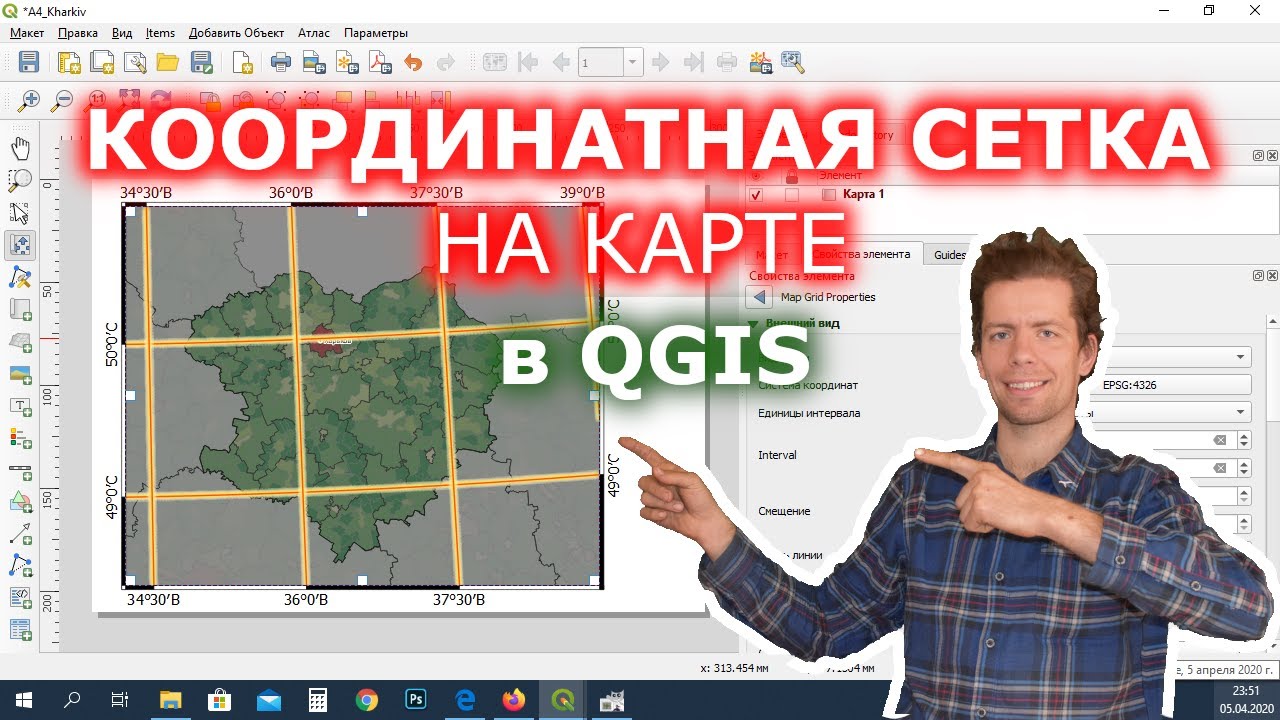Screen dimensions: 1280x720
Task: Open the Атлас menu
Action: (314, 33)
